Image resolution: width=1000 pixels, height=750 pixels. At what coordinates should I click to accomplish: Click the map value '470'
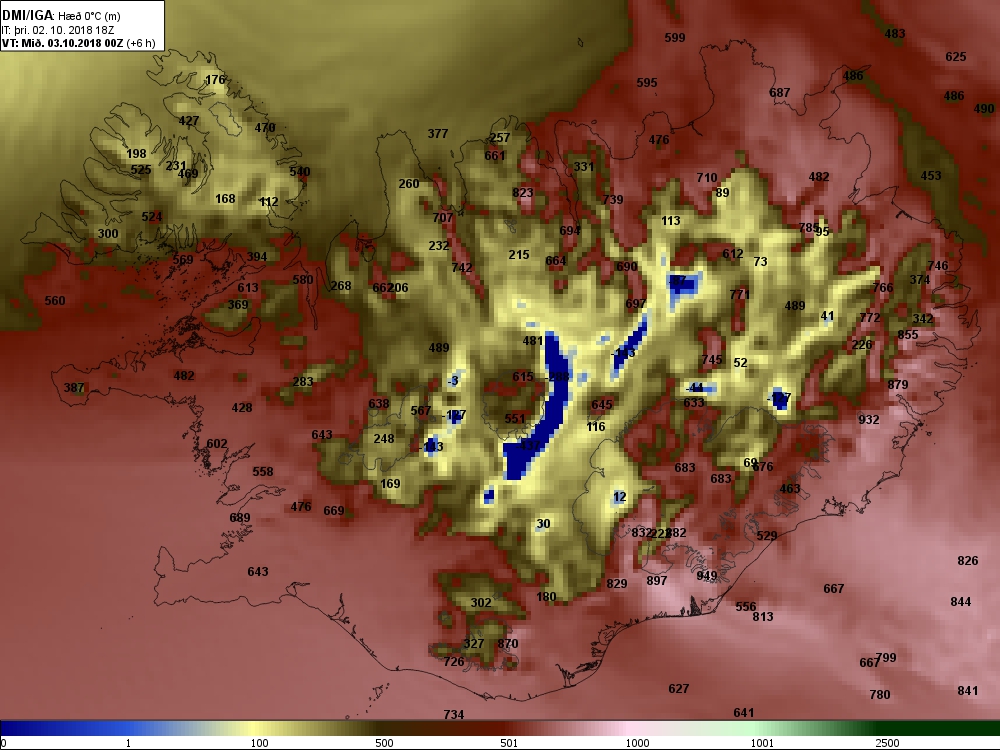tap(265, 128)
